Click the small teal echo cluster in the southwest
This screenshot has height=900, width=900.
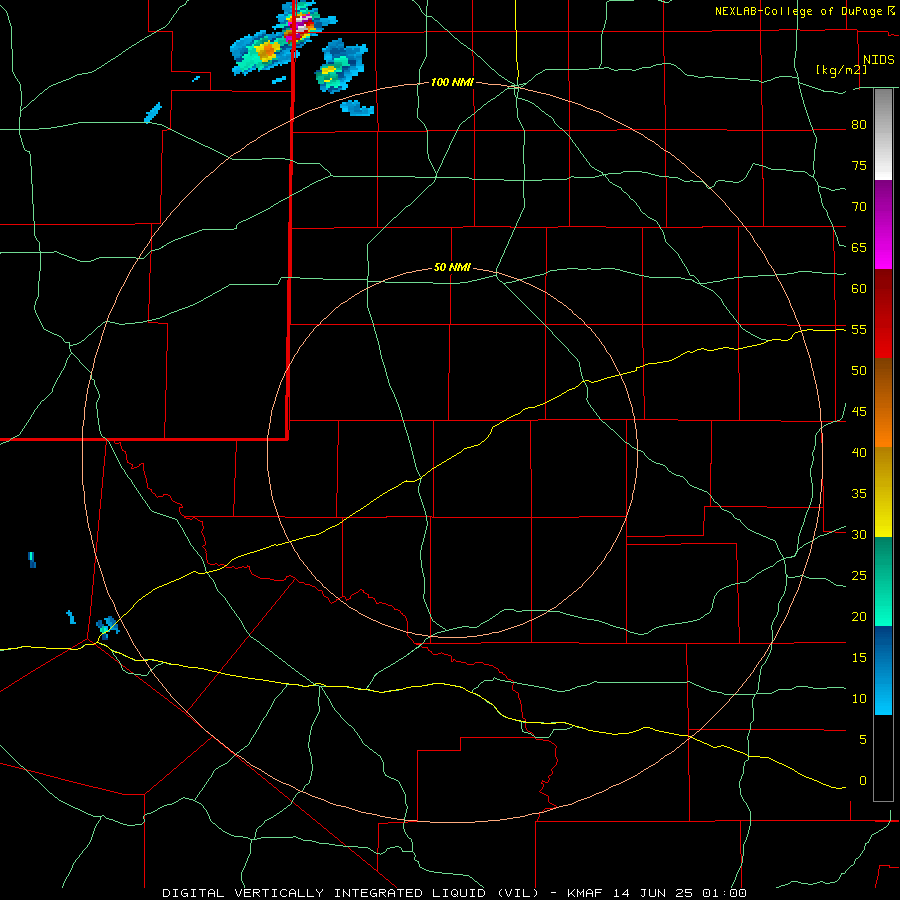pyautogui.click(x=106, y=626)
